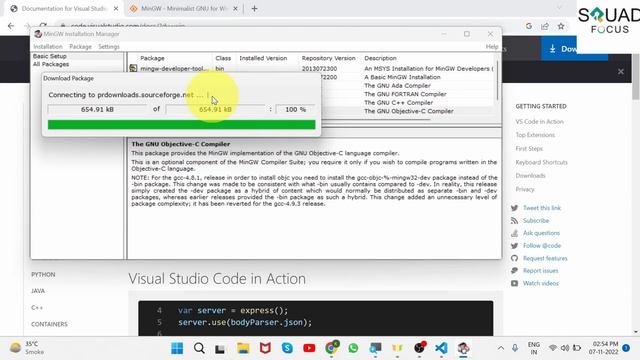Open the weather widget showing 35°C Smoke
Screen dimensions: 640x360
[27, 348]
